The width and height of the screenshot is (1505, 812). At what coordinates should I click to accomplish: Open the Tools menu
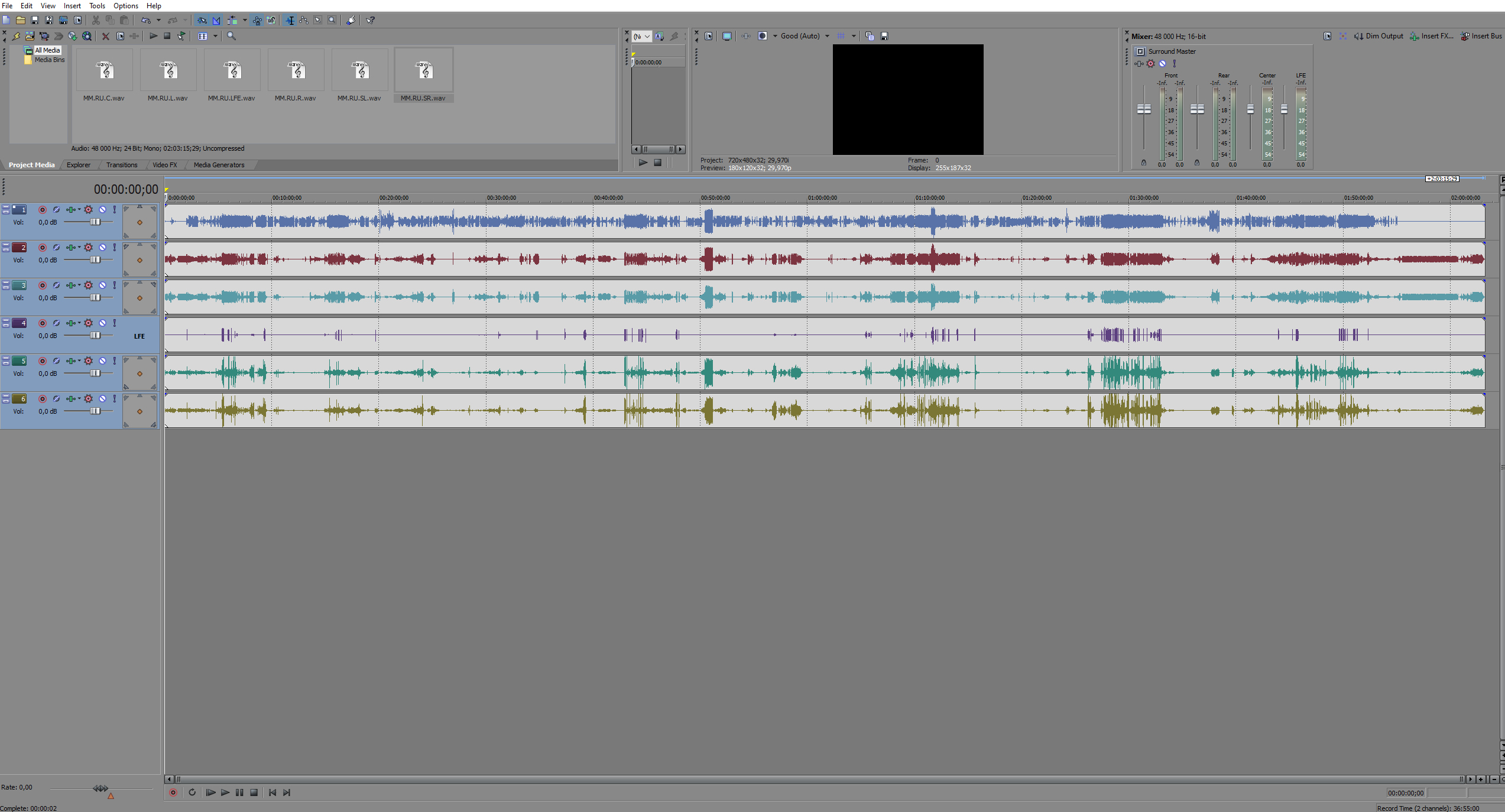point(97,6)
